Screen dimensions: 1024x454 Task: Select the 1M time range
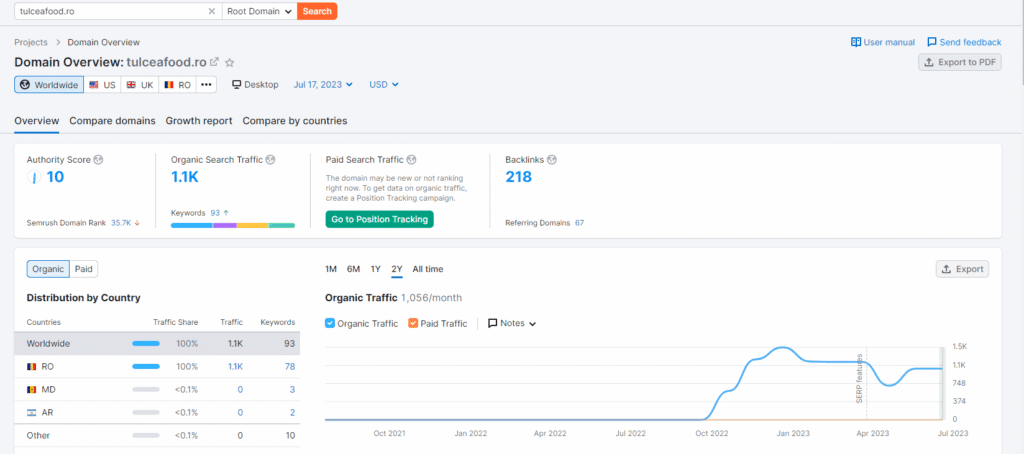(x=331, y=269)
